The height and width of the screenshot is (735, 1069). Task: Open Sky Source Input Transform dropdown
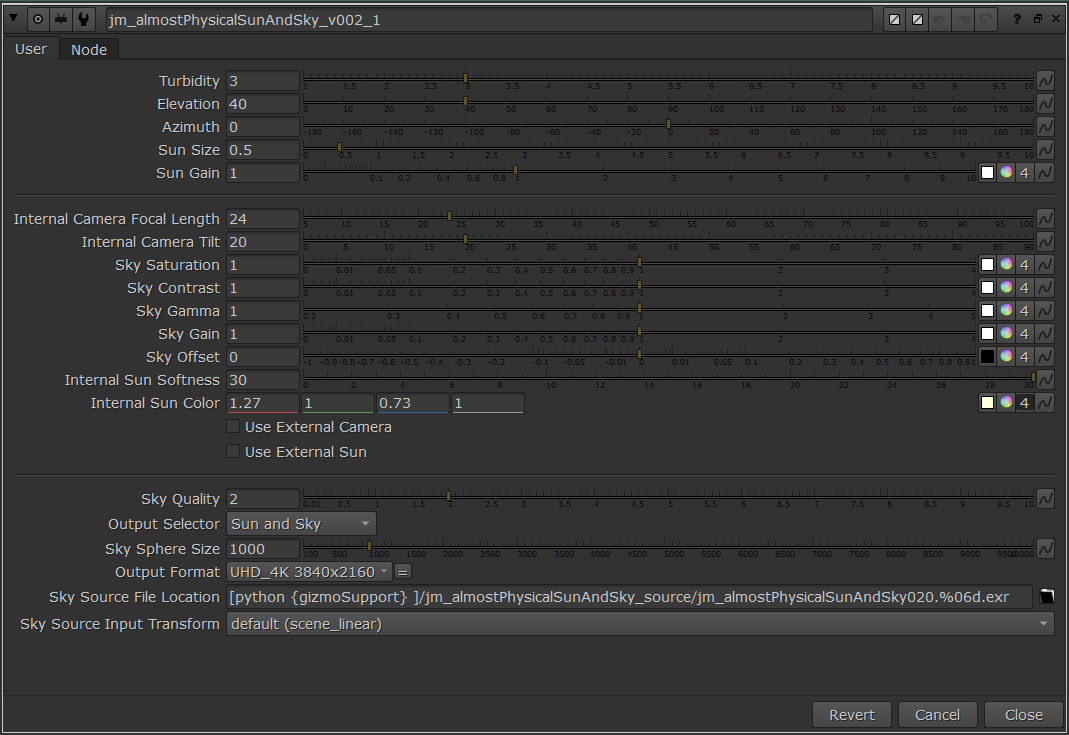(x=640, y=624)
